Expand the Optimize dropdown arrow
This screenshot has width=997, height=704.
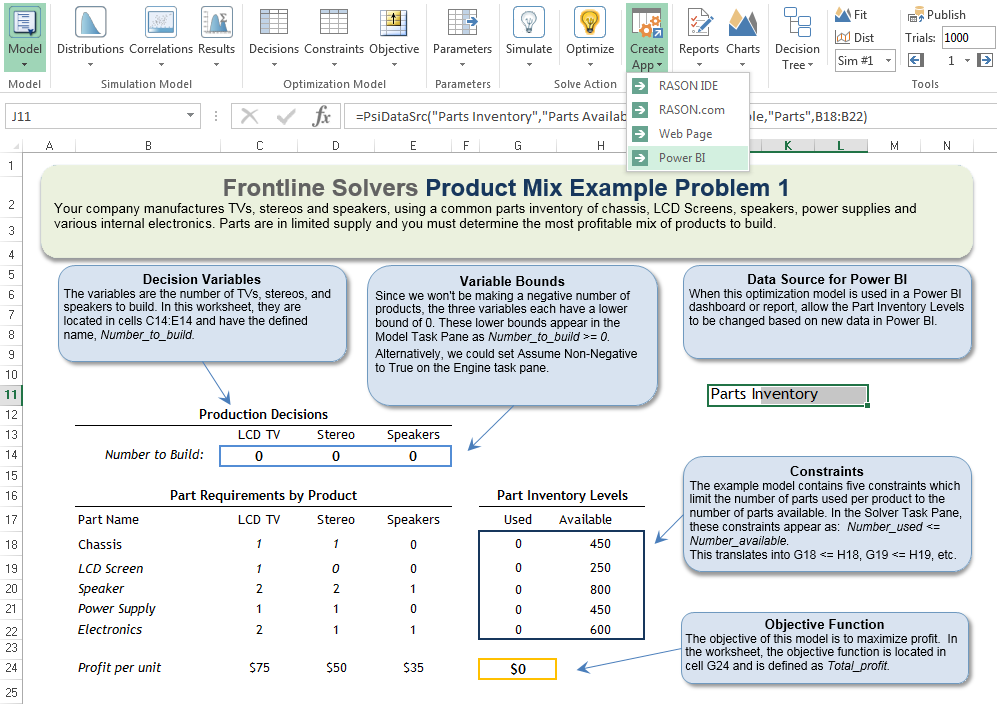tap(589, 64)
